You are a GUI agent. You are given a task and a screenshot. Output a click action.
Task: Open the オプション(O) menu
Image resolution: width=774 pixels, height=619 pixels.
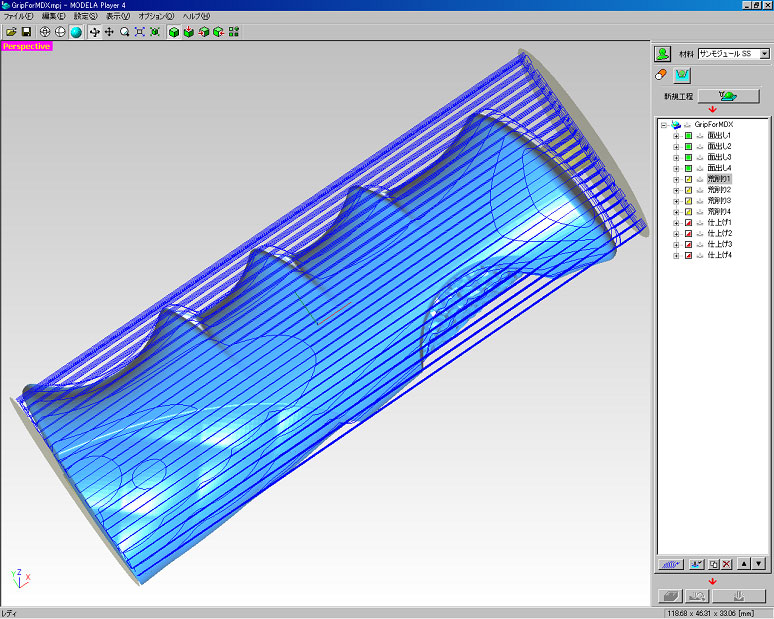(x=155, y=17)
